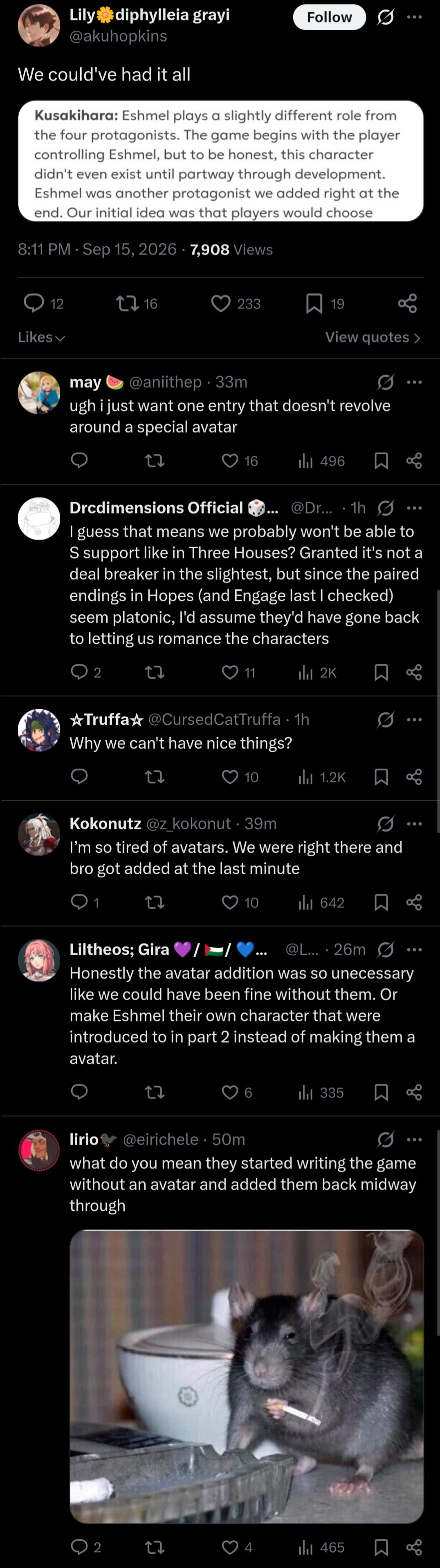Open more options on Lily's main post
Image resolution: width=440 pixels, height=1568 pixels.
point(414,17)
